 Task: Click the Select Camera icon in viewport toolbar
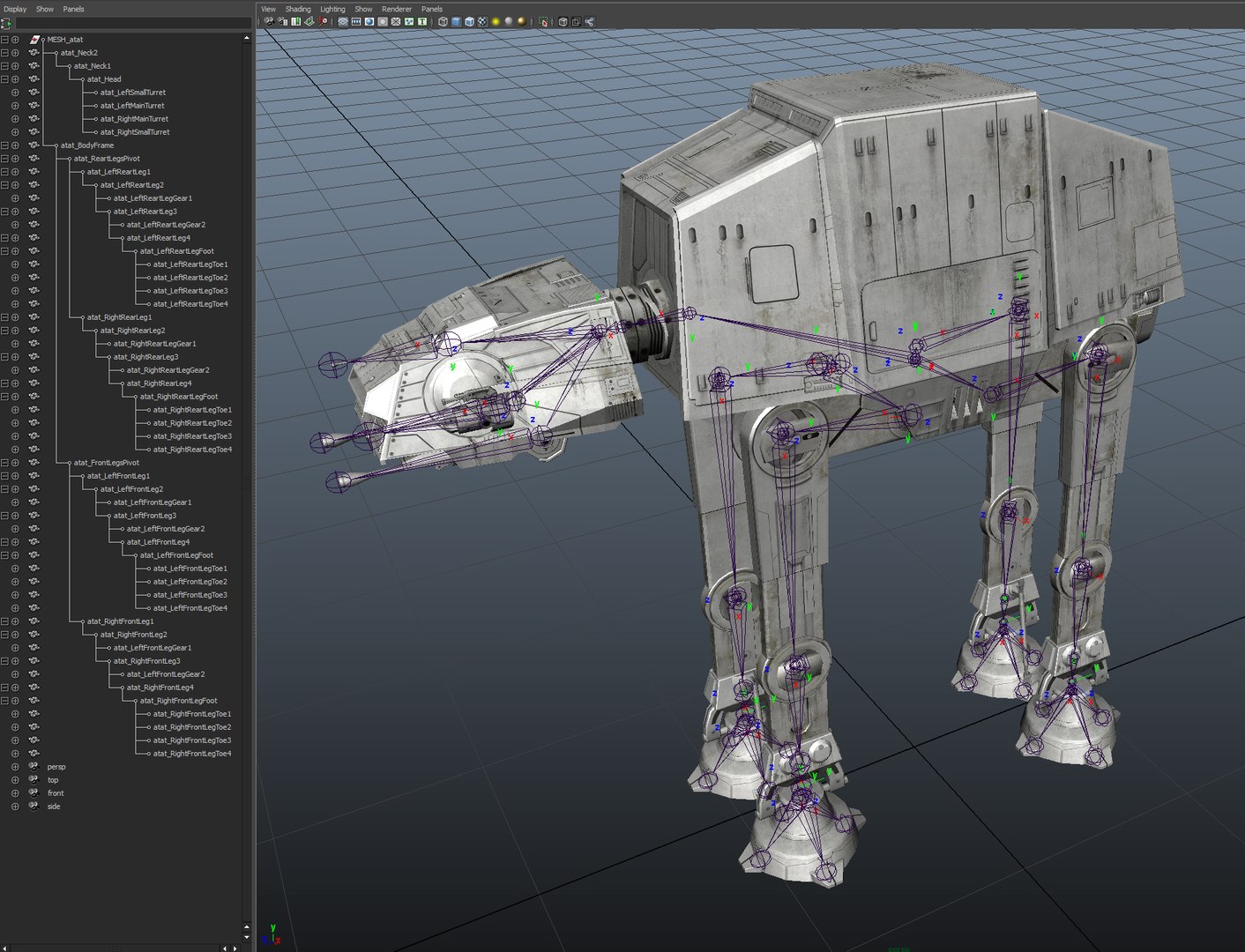[x=269, y=21]
